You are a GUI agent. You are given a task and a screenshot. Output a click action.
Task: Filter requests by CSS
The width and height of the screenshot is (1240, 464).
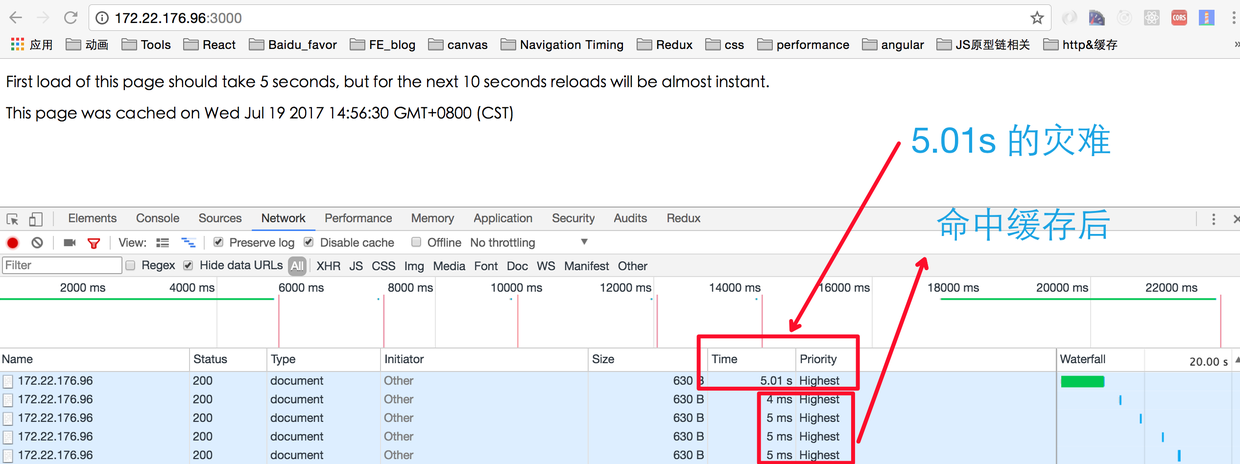pos(384,266)
